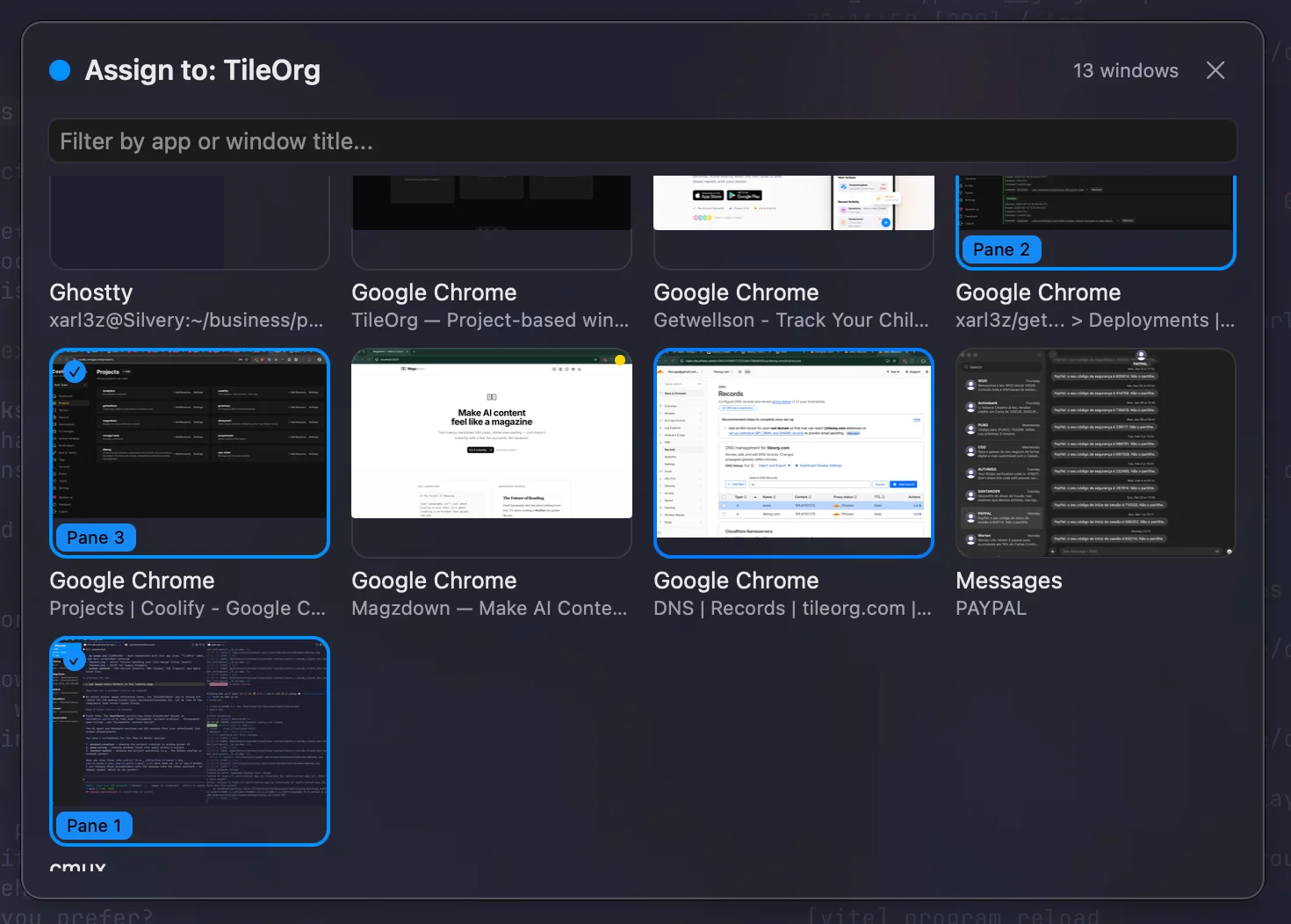Select the DNS Records tileorg.com window

coord(793,452)
